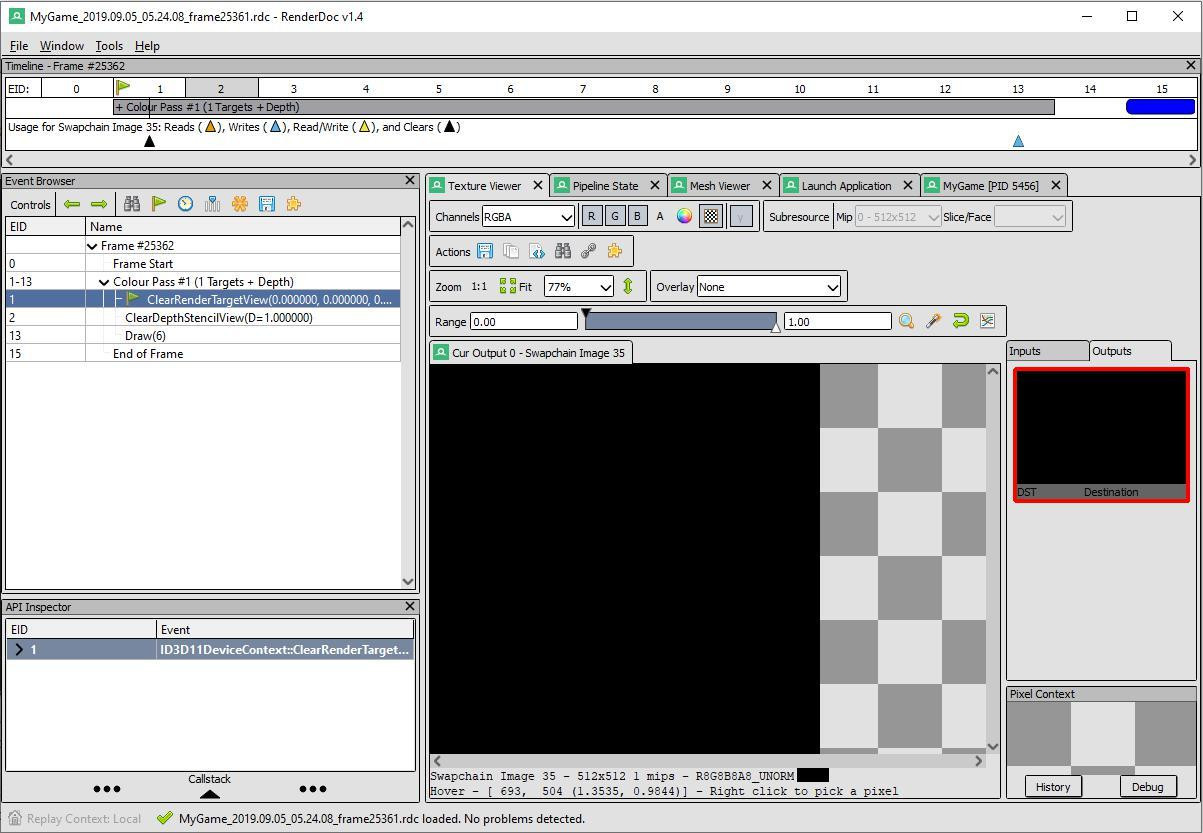Switch to the MyGame [PID 5456] tab
This screenshot has height=833, width=1203.
pos(992,186)
